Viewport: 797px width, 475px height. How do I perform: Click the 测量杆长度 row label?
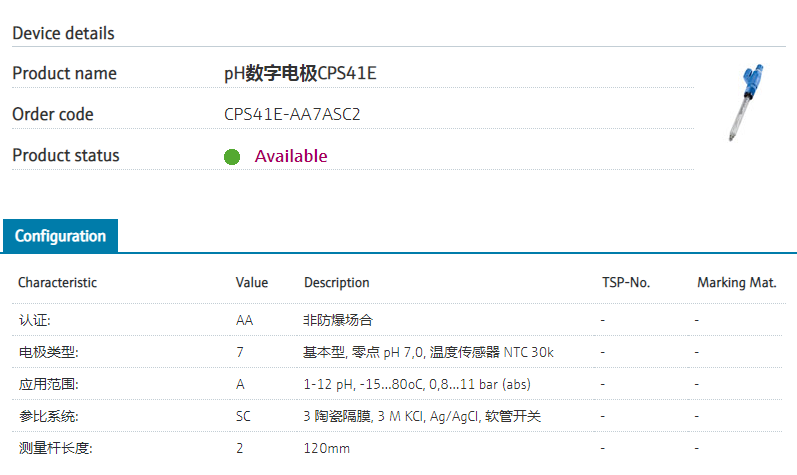[x=54, y=448]
